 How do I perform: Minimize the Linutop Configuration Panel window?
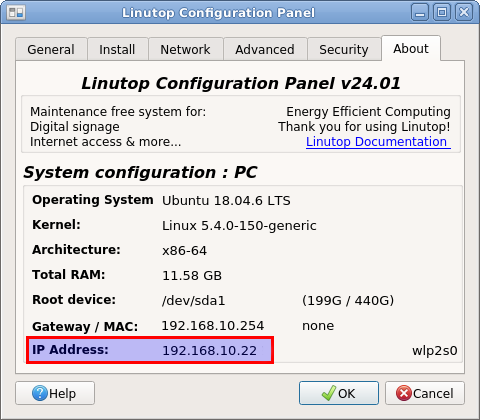pos(420,13)
